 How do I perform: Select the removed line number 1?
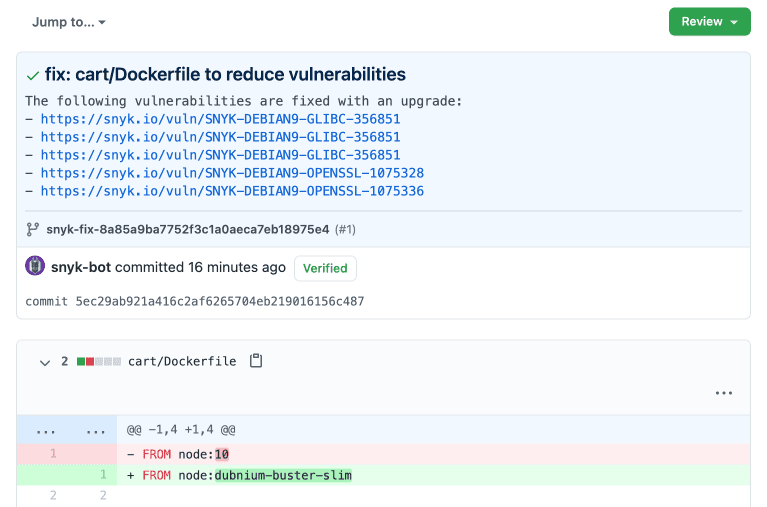(x=53, y=454)
